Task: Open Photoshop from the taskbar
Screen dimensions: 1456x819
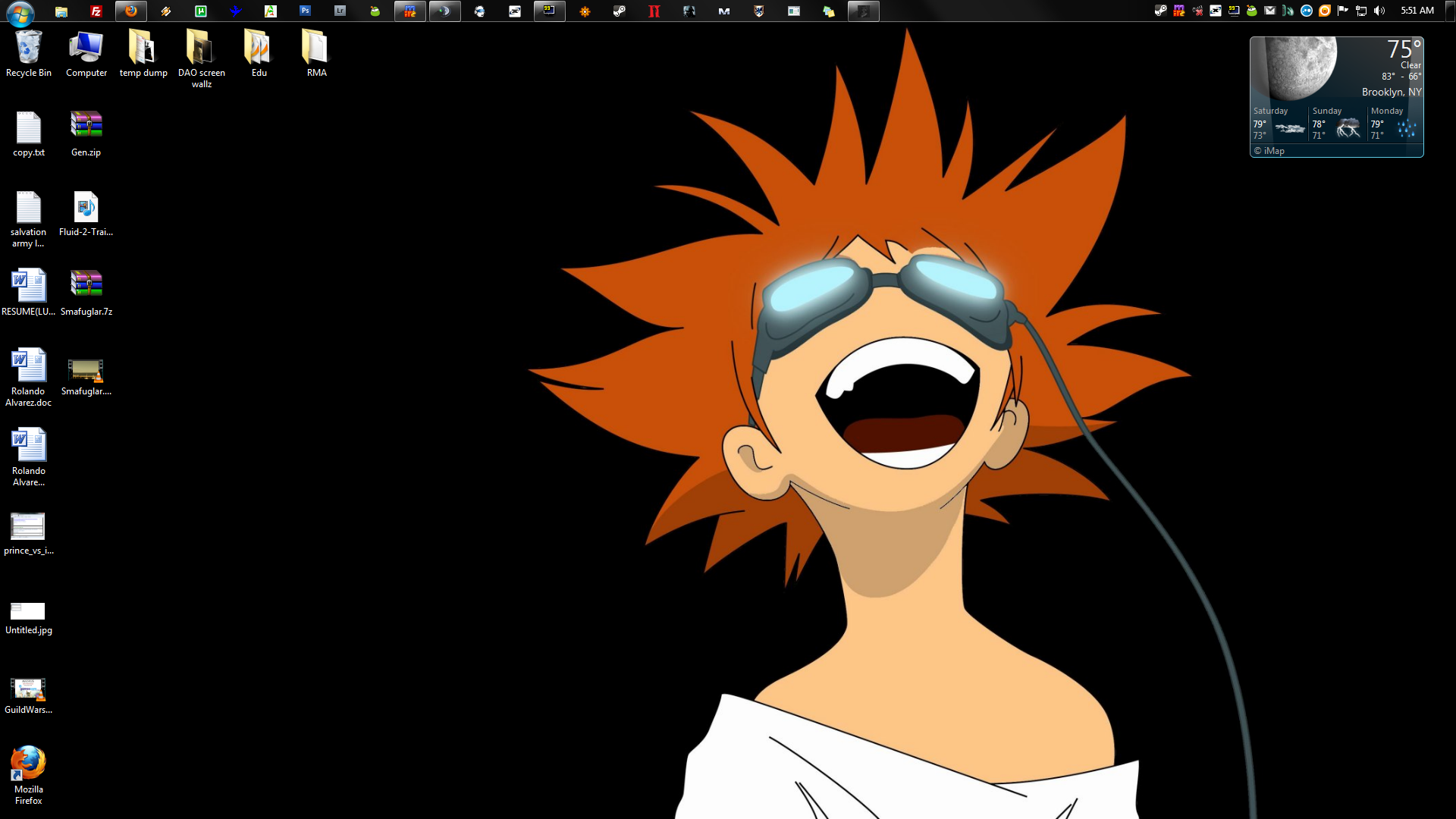Action: pyautogui.click(x=306, y=11)
